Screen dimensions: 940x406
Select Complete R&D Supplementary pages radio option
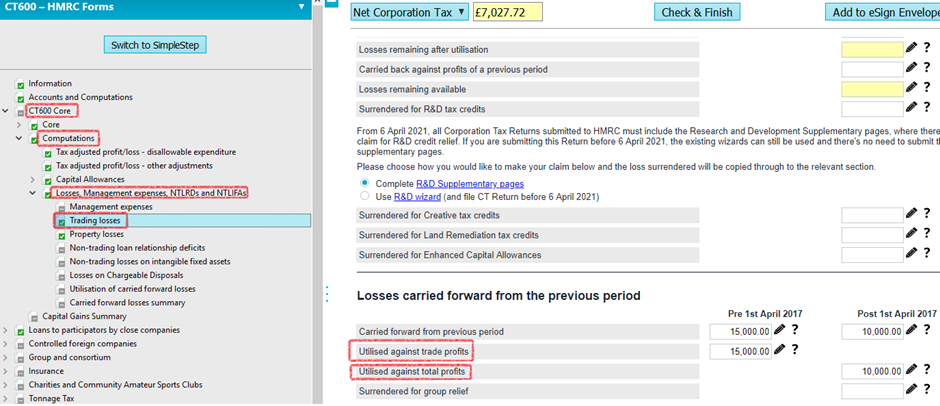point(364,184)
